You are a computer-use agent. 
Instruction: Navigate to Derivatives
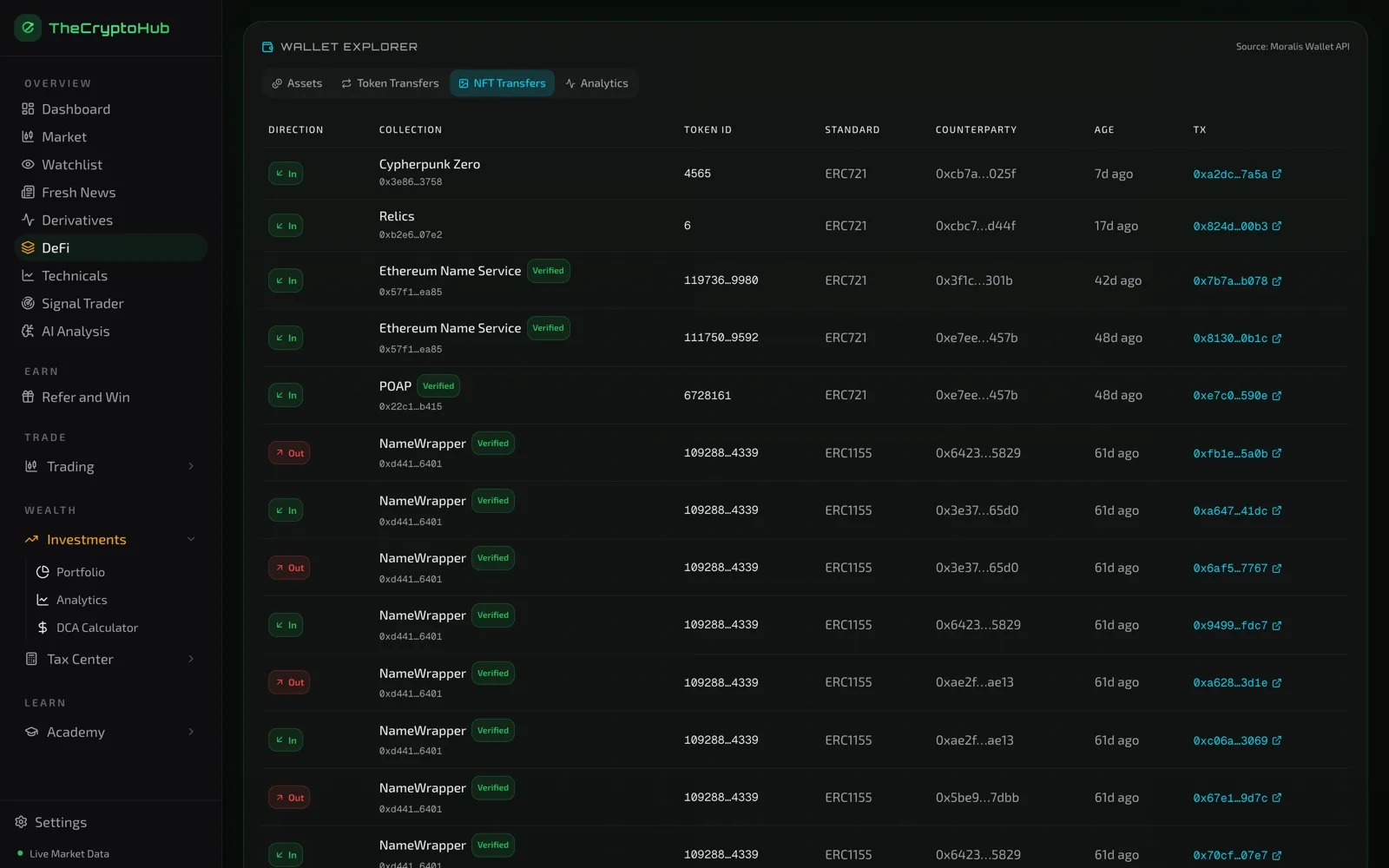tap(111, 220)
